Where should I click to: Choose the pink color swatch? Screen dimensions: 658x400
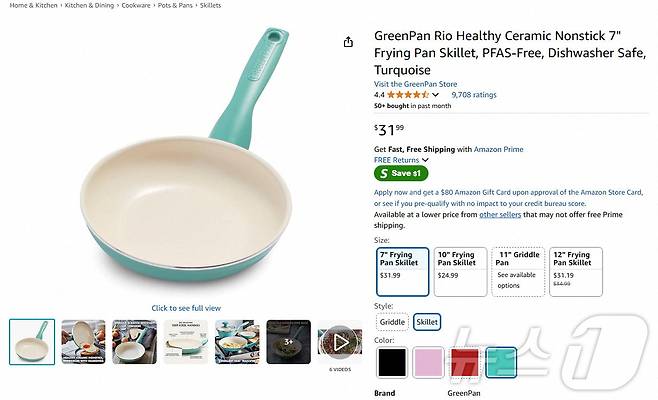coord(428,363)
